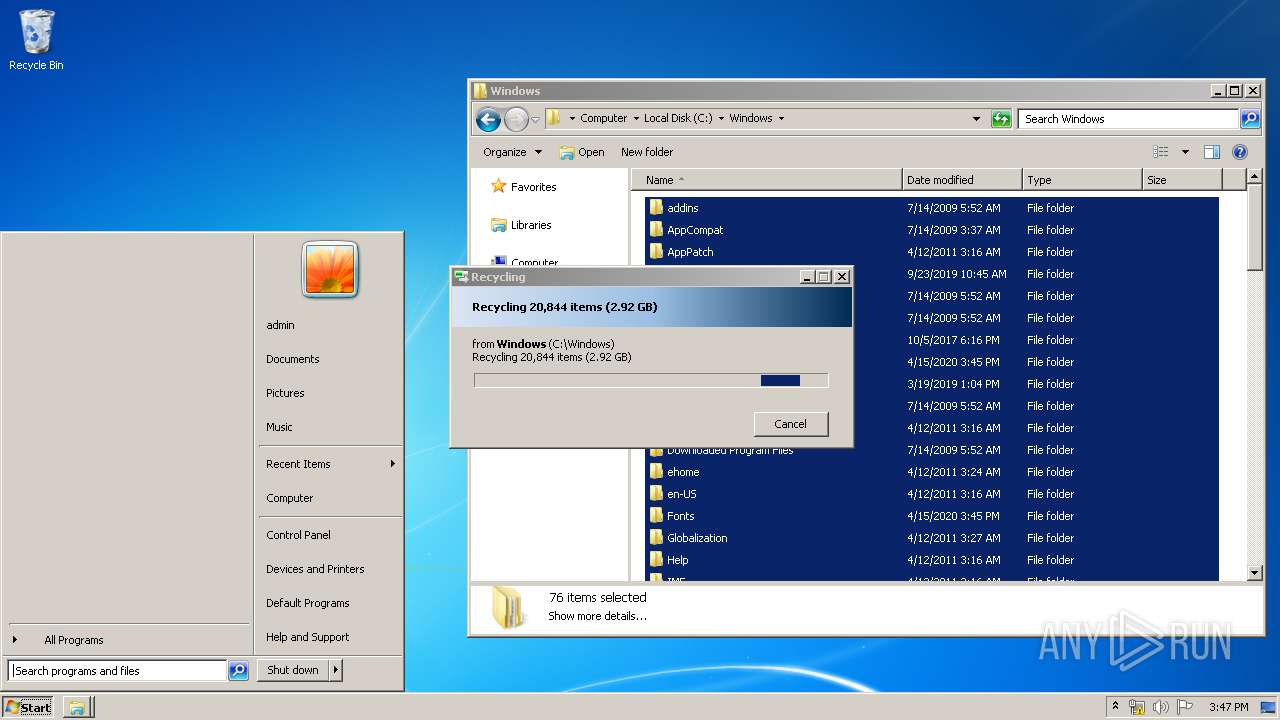Click the Forward arrow in Explorer
The width and height of the screenshot is (1280, 720).
[516, 119]
